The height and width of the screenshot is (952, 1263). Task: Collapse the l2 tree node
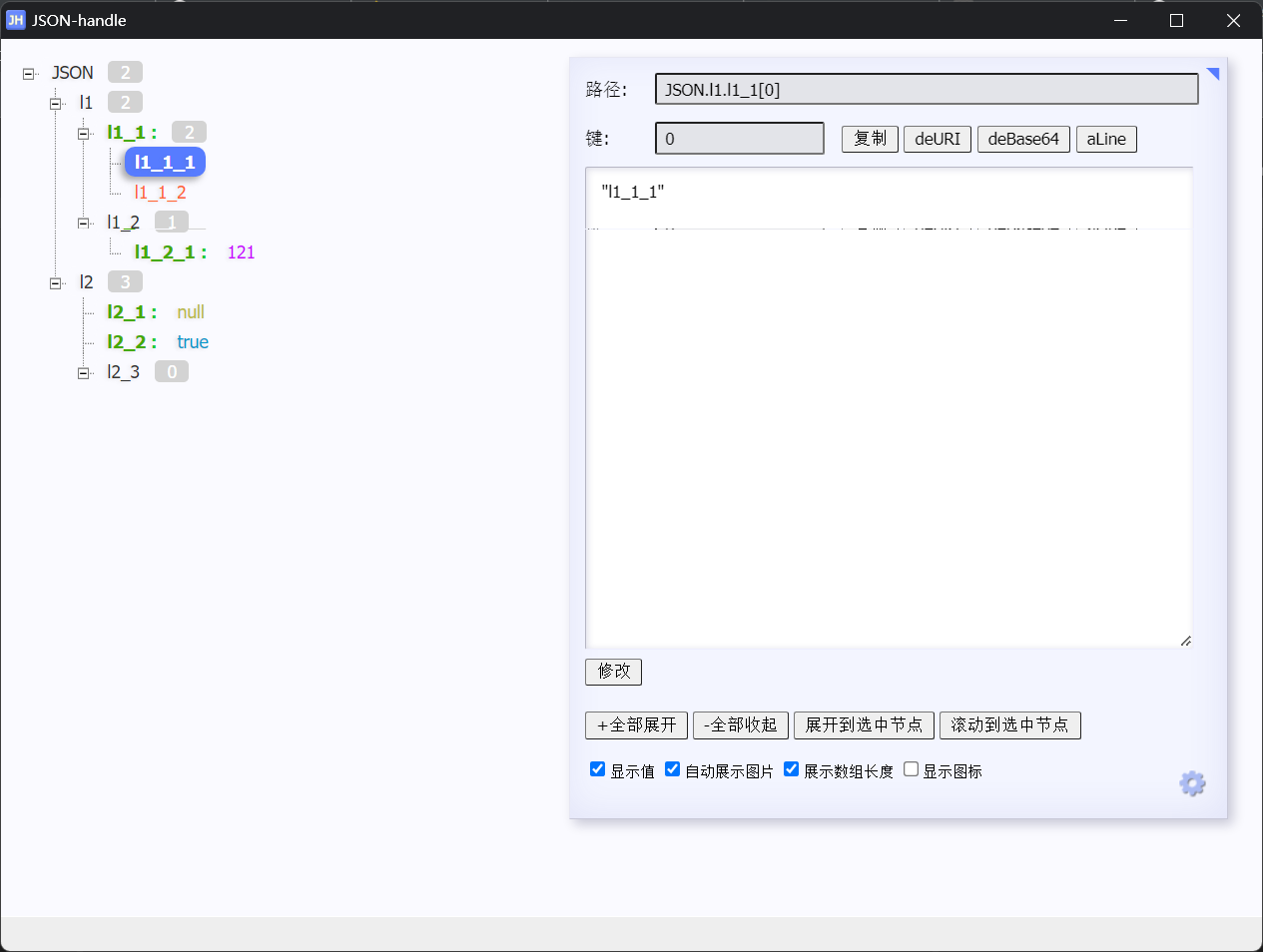point(56,283)
